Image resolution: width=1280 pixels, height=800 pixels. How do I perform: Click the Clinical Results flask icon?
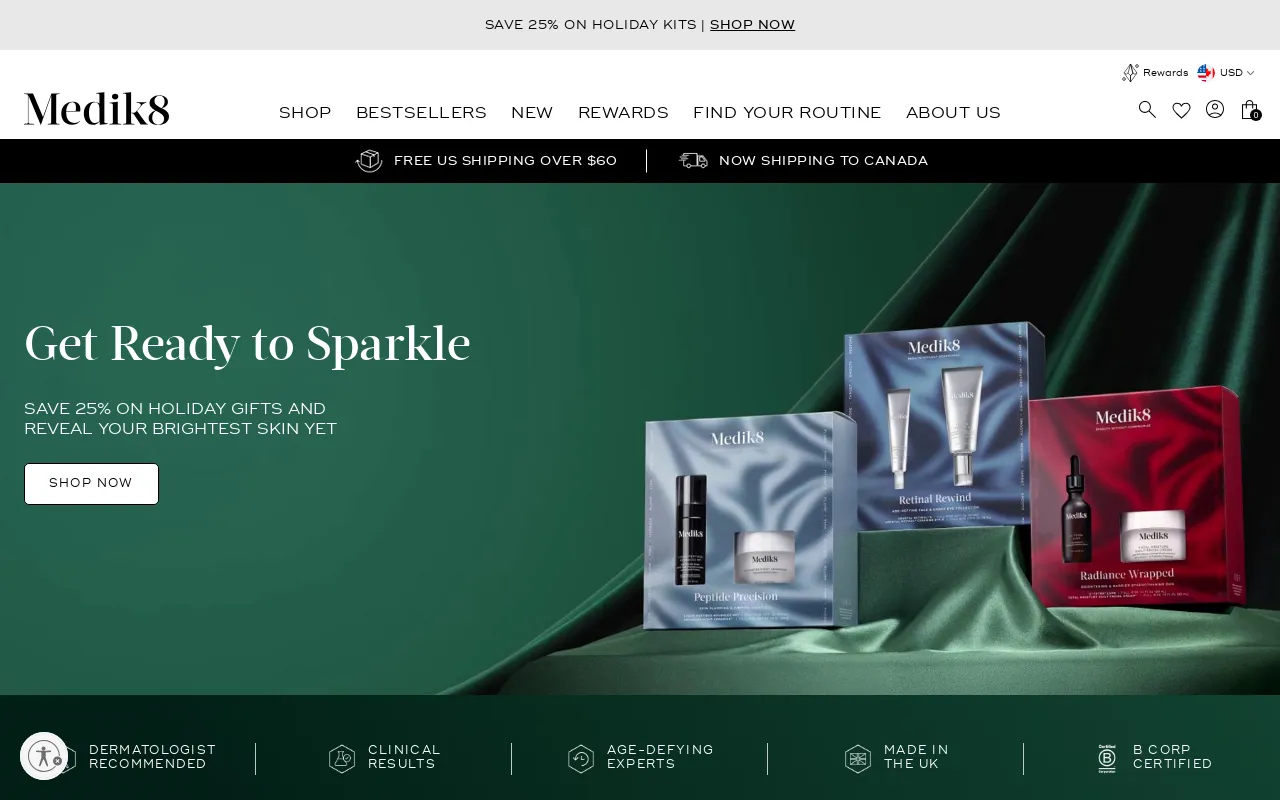[x=342, y=759]
